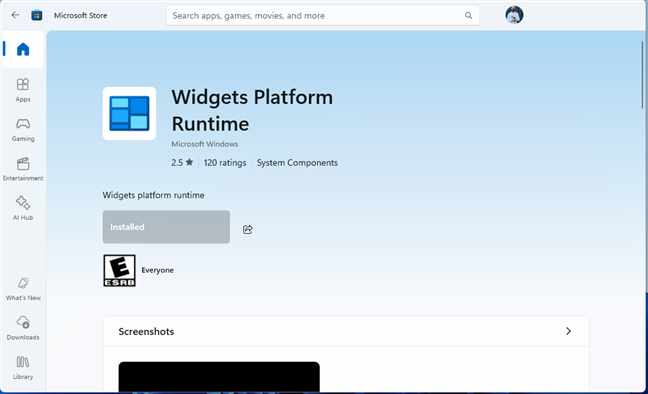This screenshot has height=394, width=648.
Task: Open the Apps section
Action: (x=23, y=90)
